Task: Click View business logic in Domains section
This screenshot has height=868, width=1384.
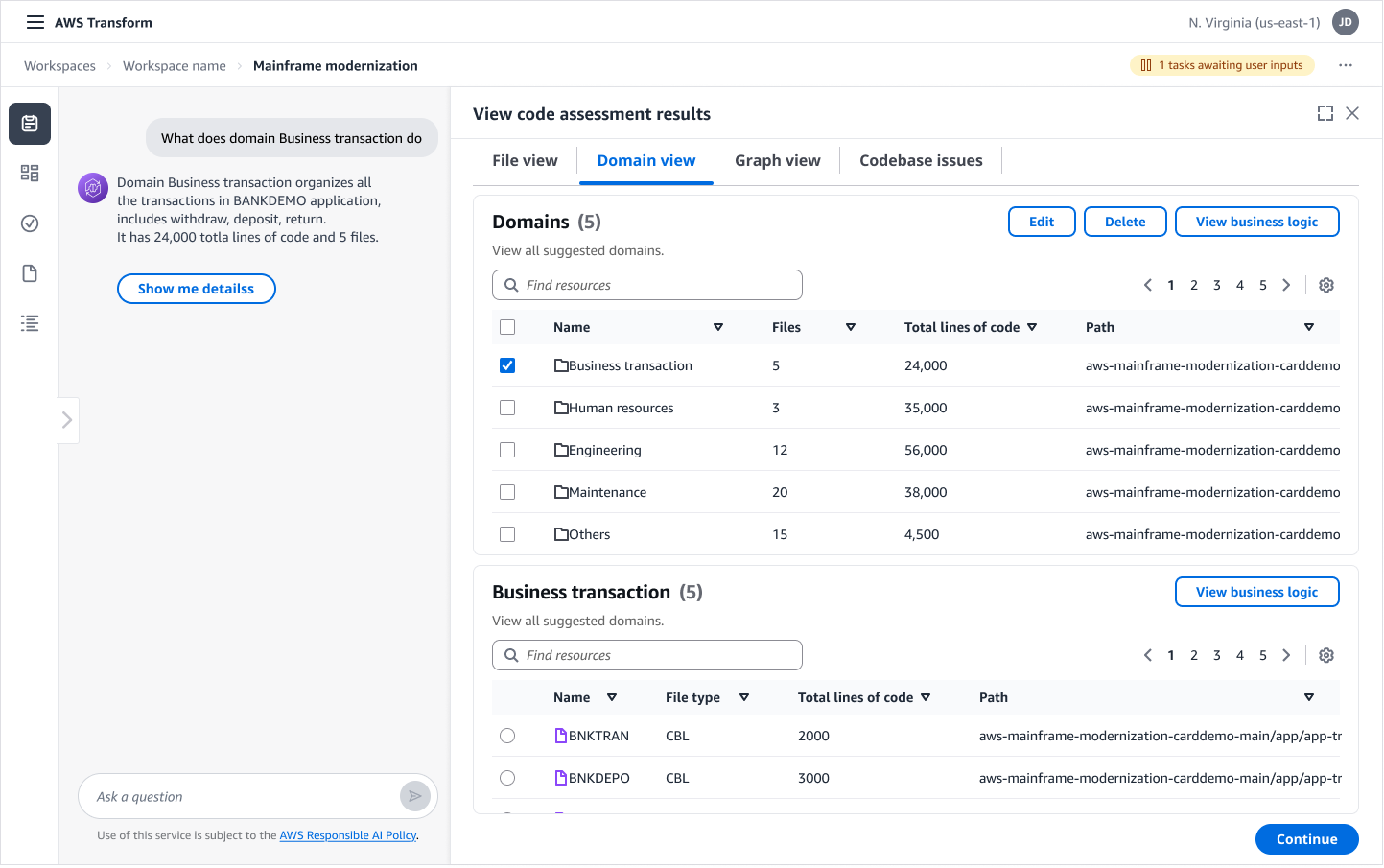Action: tap(1256, 222)
